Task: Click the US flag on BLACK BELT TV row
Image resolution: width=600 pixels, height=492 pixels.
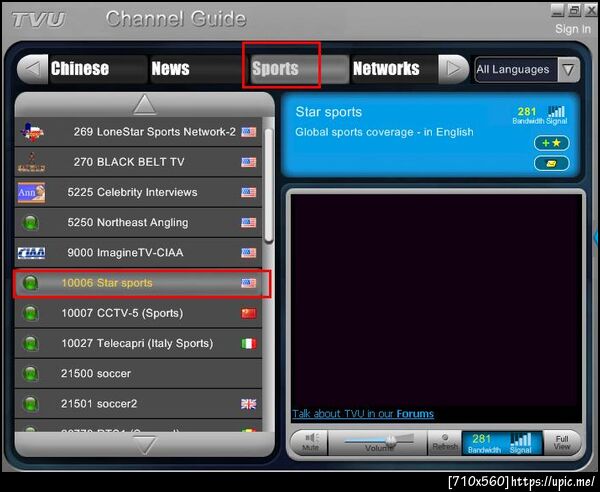Action: pos(249,163)
